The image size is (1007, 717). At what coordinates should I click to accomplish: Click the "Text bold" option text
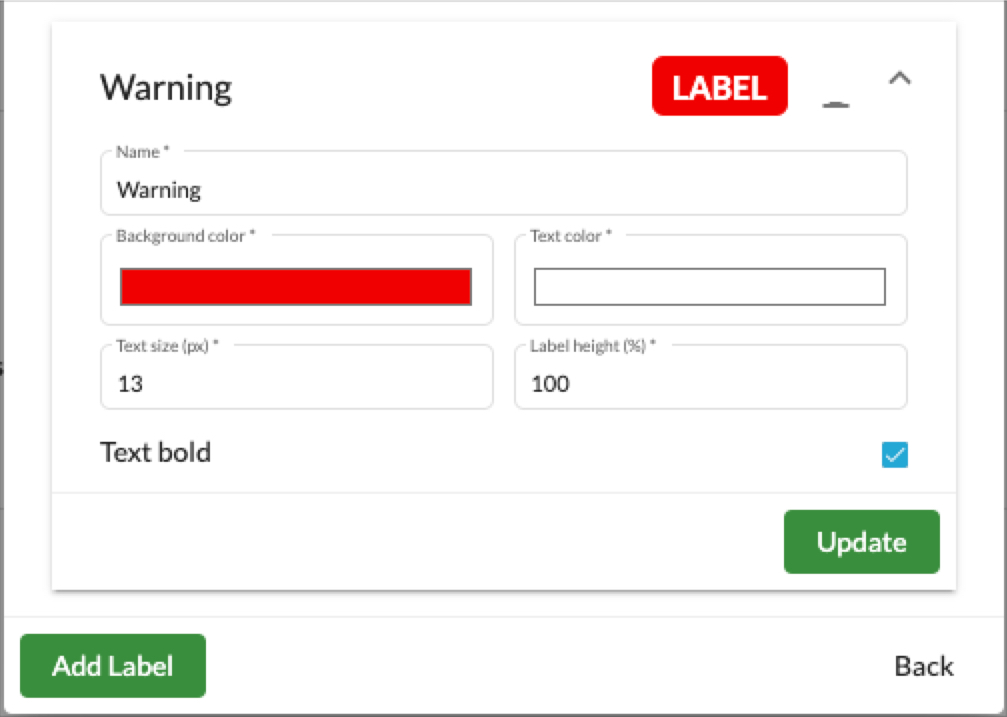pos(155,452)
